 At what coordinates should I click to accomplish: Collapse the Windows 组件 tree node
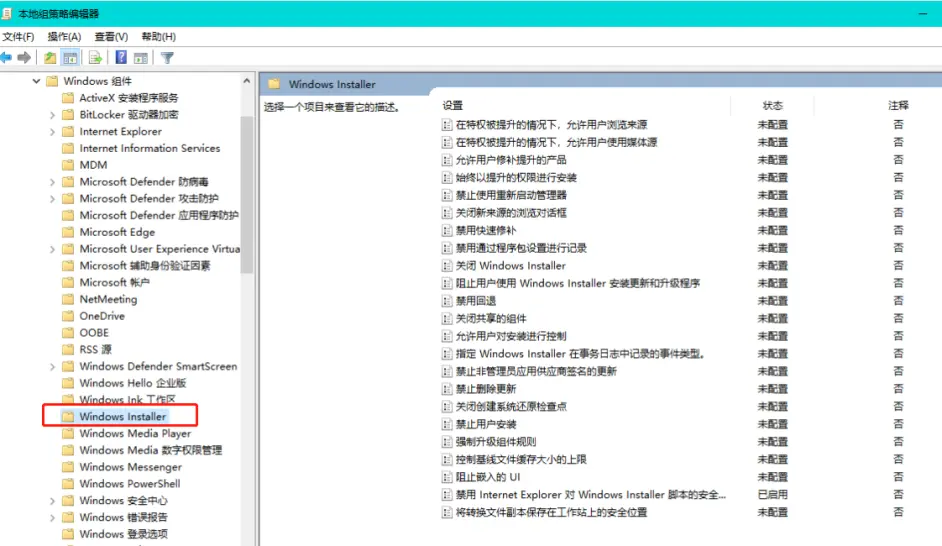tap(36, 80)
